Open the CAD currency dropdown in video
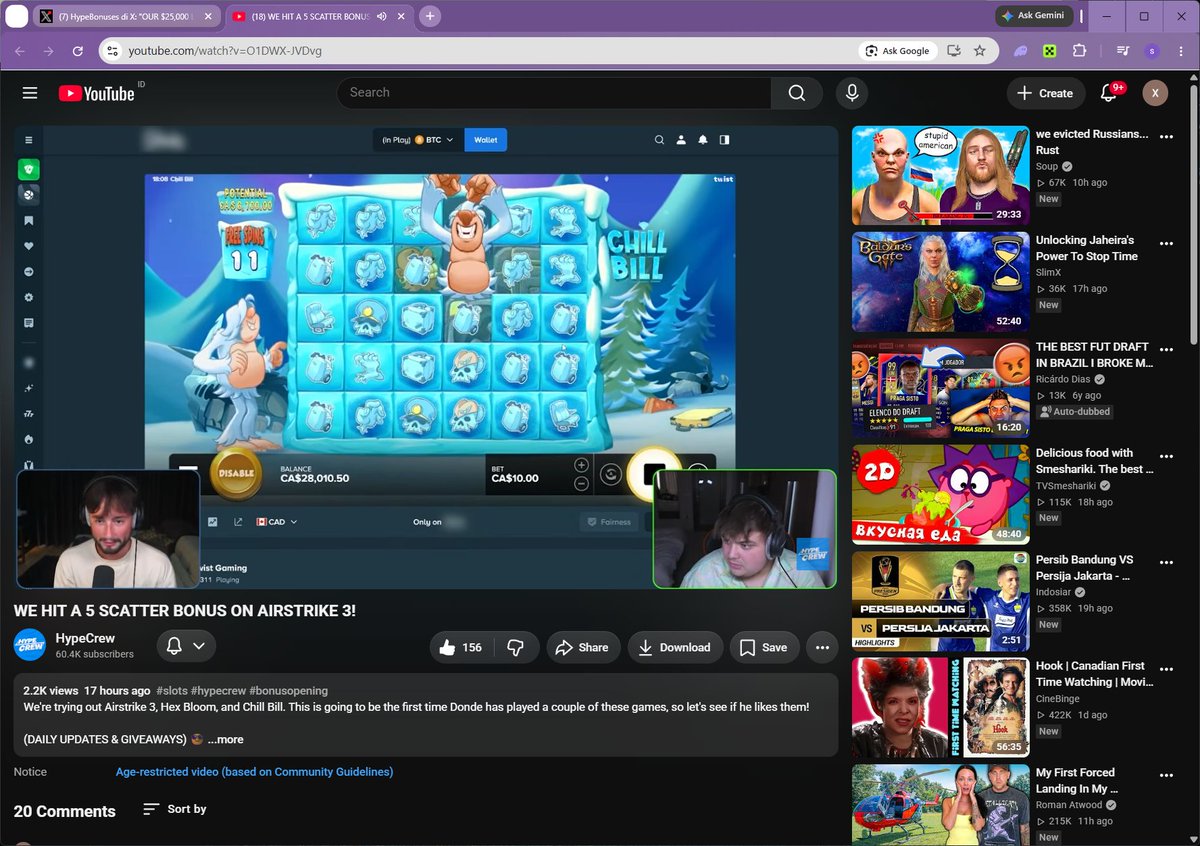 (277, 522)
